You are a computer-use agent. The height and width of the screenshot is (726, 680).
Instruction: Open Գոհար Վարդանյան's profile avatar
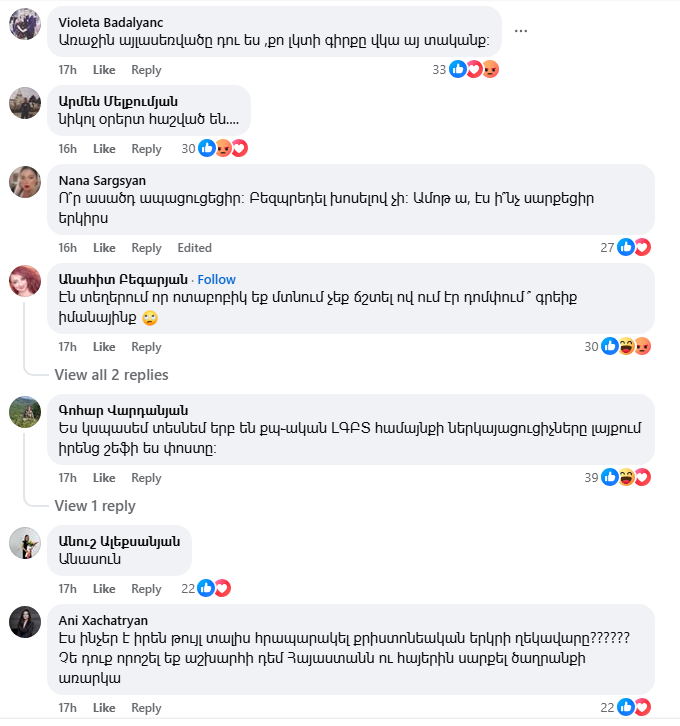[24, 412]
